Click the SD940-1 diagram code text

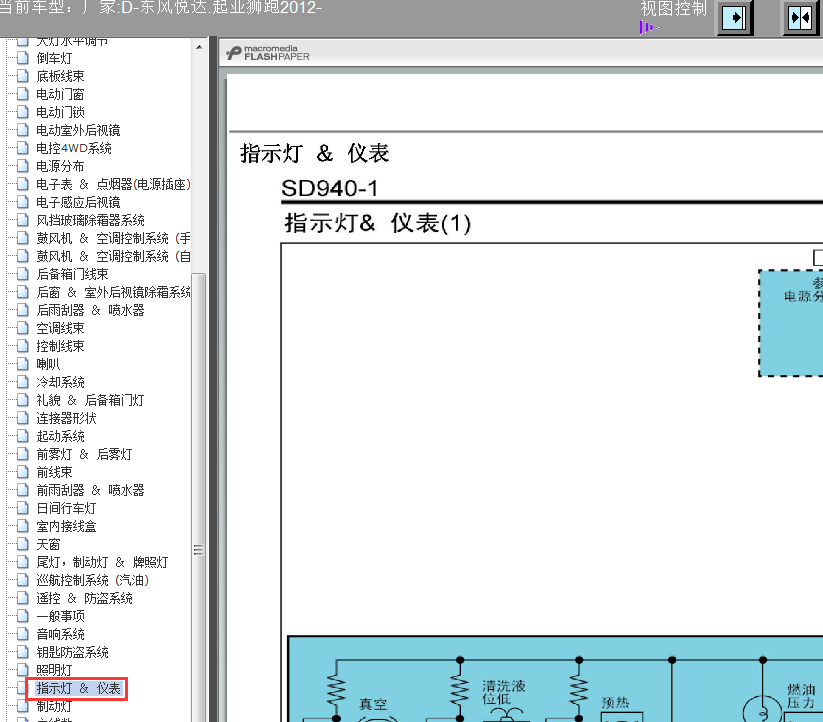tap(330, 188)
